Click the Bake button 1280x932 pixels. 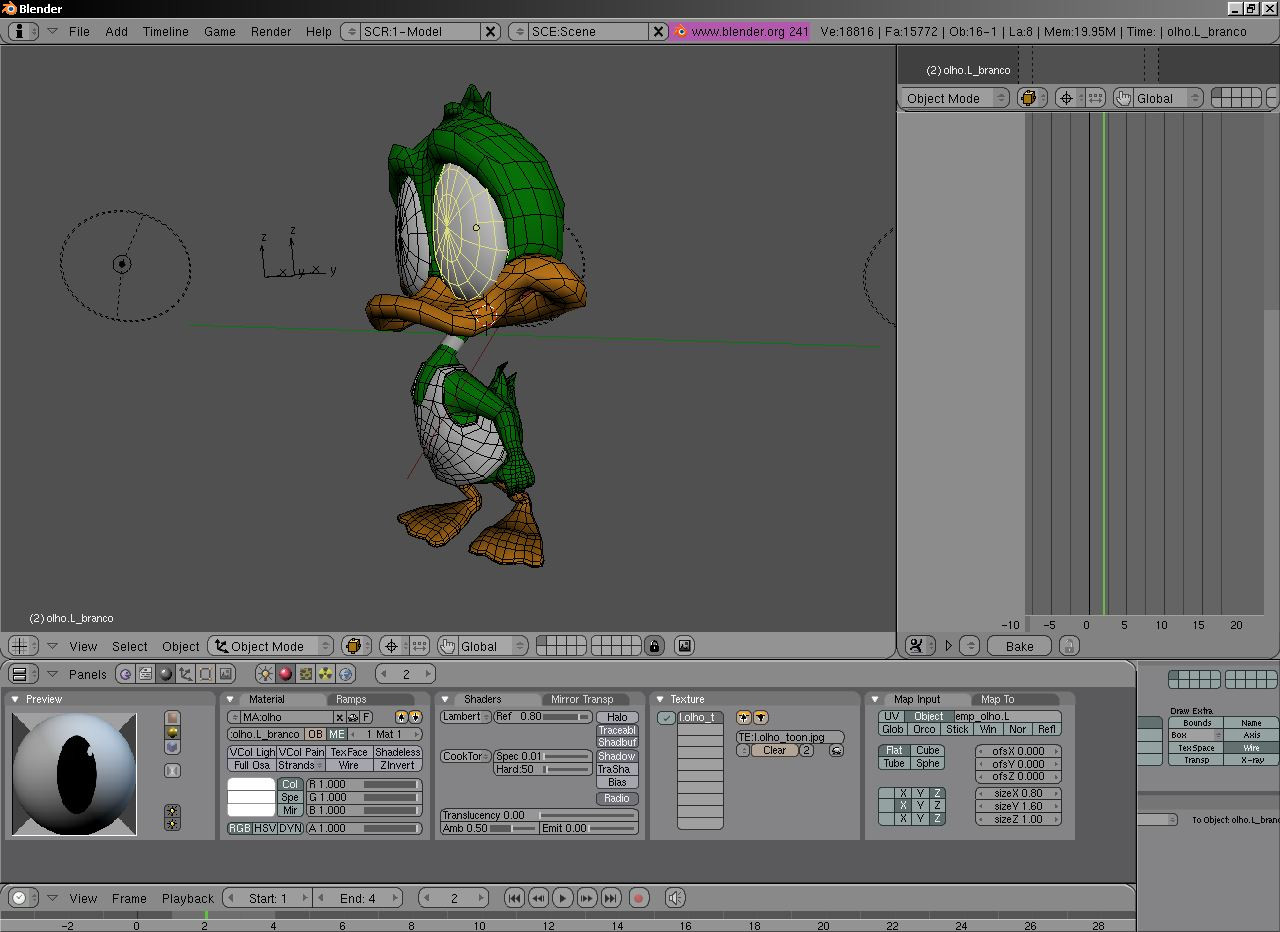coord(1019,646)
